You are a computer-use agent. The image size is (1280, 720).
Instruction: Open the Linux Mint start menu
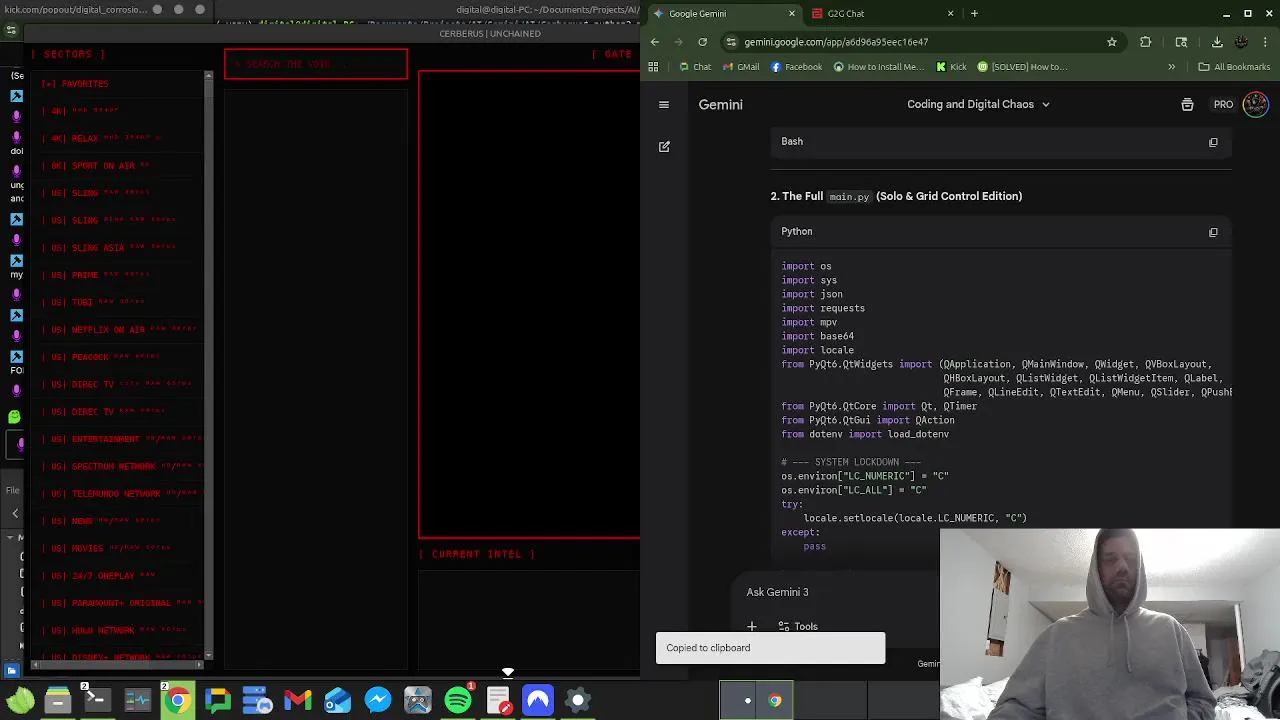coord(20,700)
